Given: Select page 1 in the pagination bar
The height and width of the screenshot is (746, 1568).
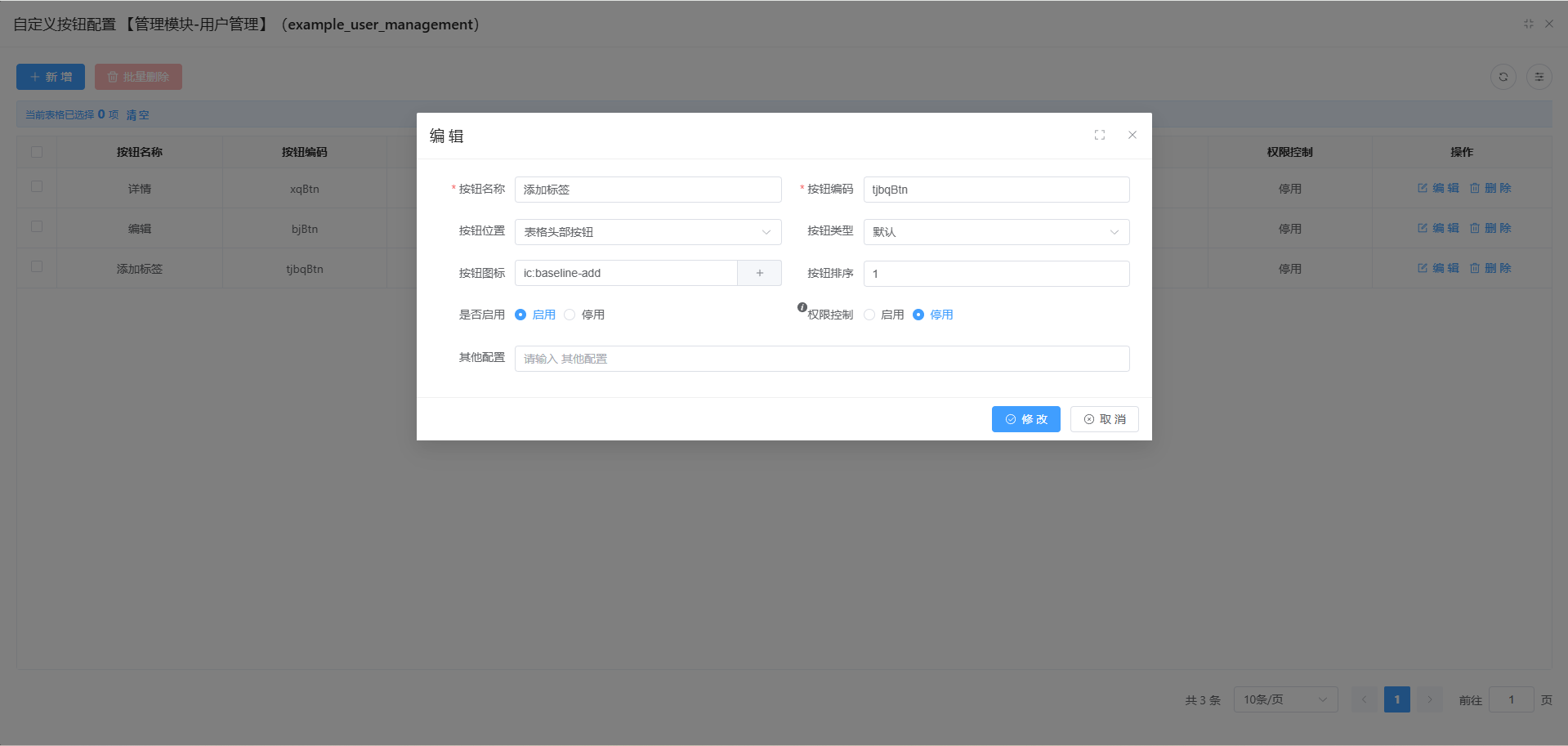Looking at the screenshot, I should [x=1396, y=699].
